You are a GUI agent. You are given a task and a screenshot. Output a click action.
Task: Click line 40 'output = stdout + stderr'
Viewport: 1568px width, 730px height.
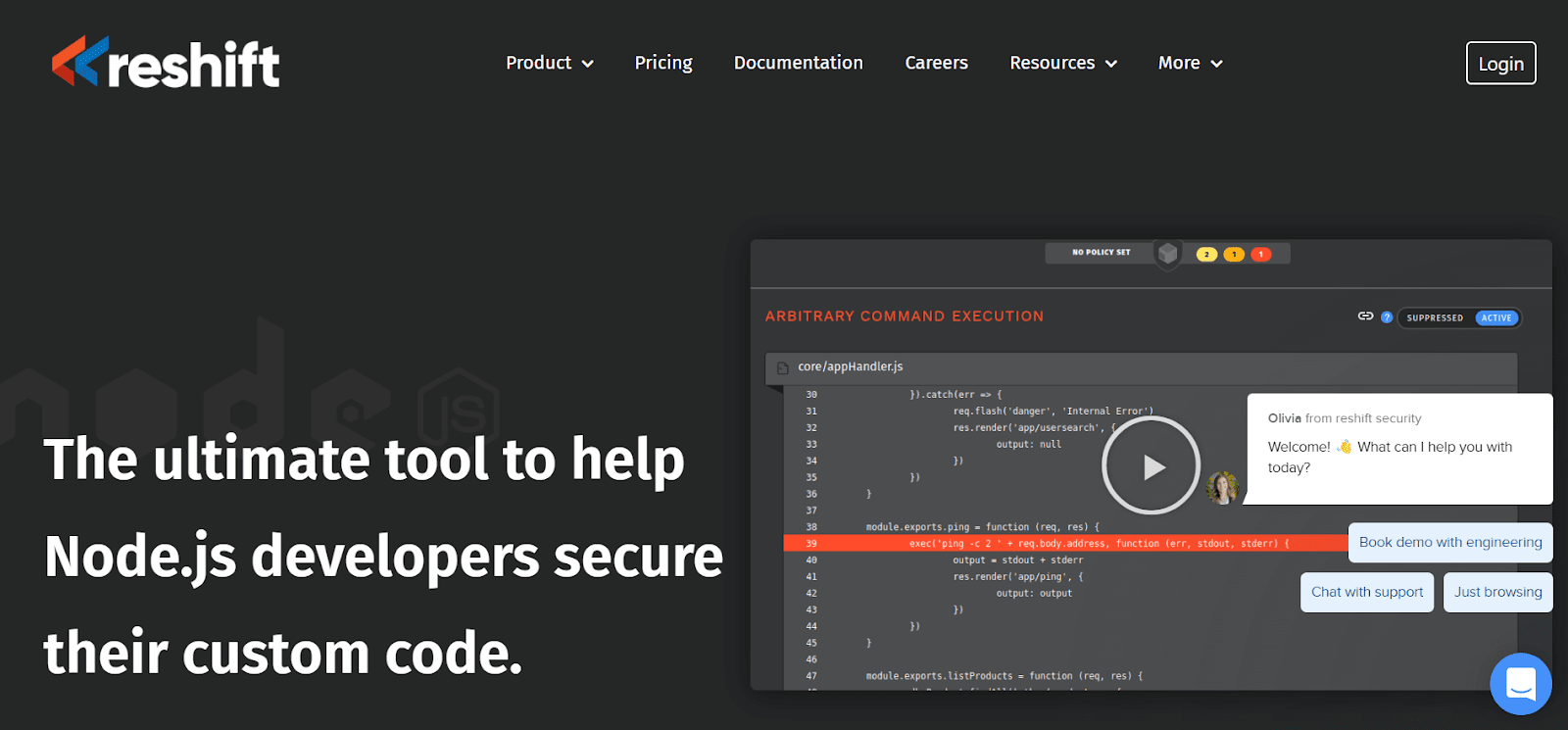point(1018,560)
